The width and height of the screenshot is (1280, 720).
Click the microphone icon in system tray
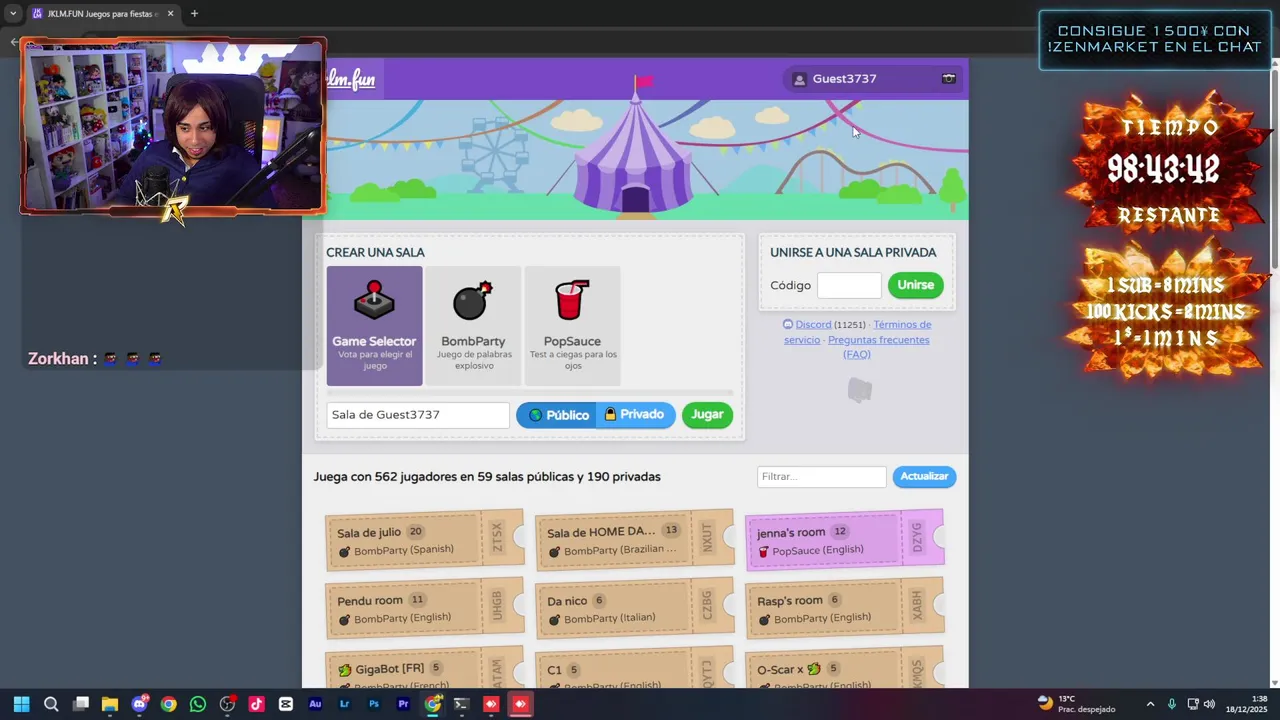(1171, 704)
